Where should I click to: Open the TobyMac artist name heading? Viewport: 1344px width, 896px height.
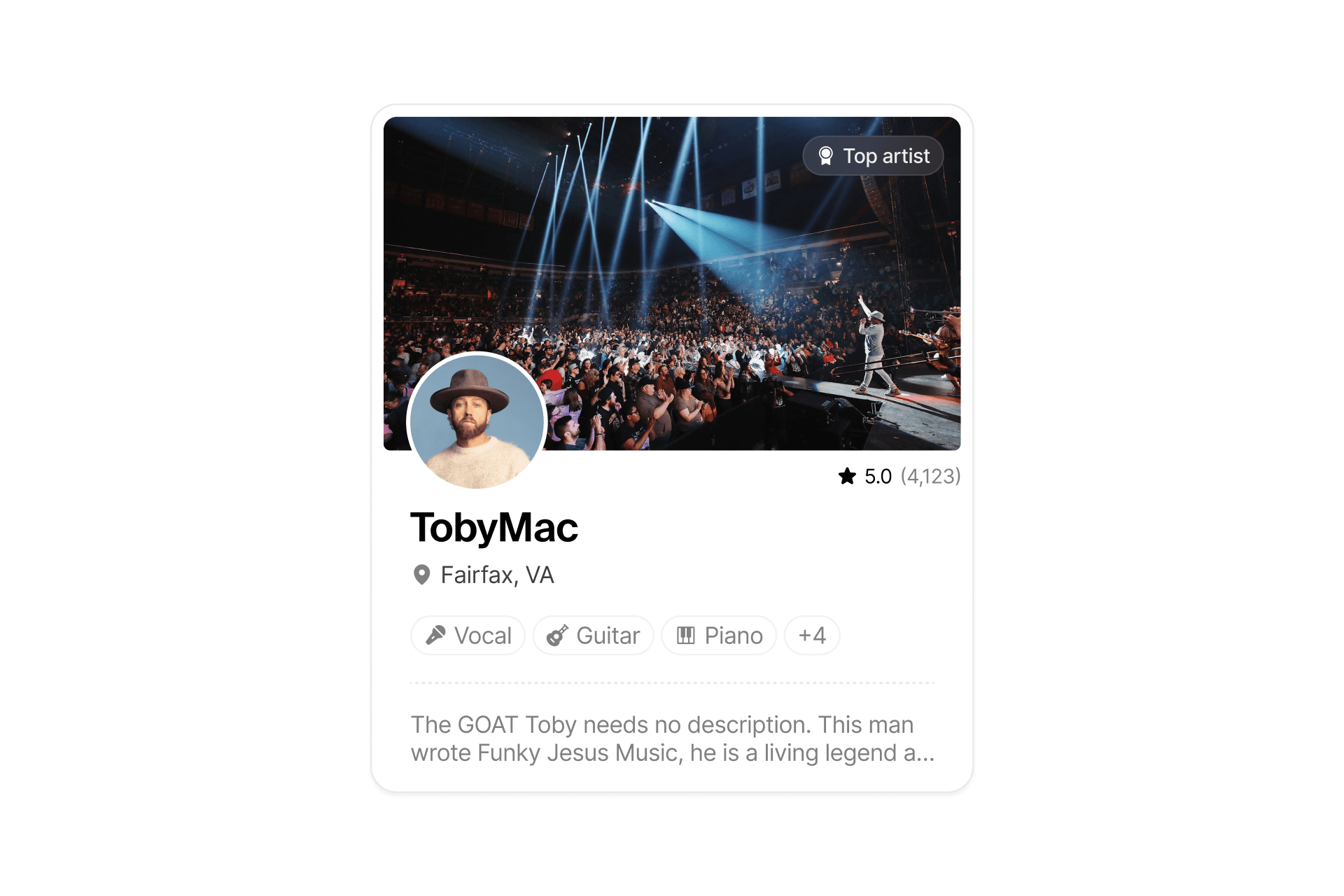[494, 528]
